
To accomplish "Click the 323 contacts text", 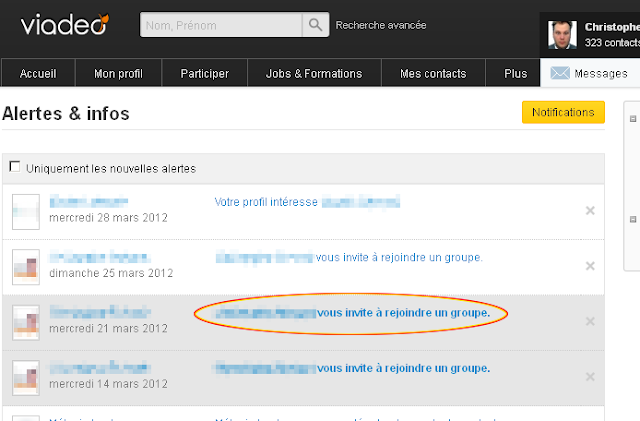I will coord(612,42).
